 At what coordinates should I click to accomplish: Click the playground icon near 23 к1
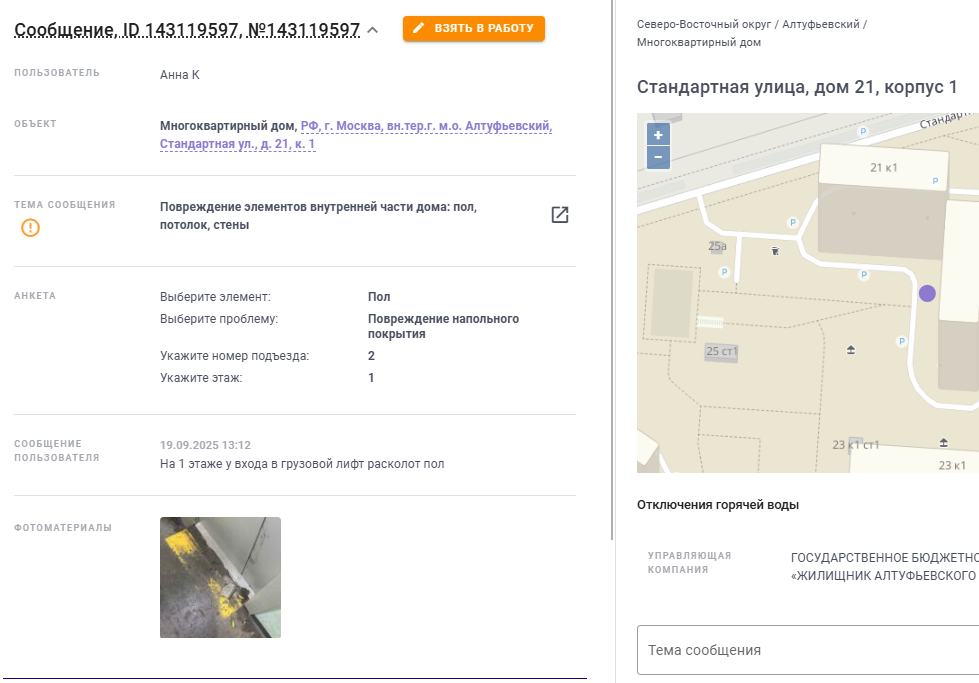943,443
